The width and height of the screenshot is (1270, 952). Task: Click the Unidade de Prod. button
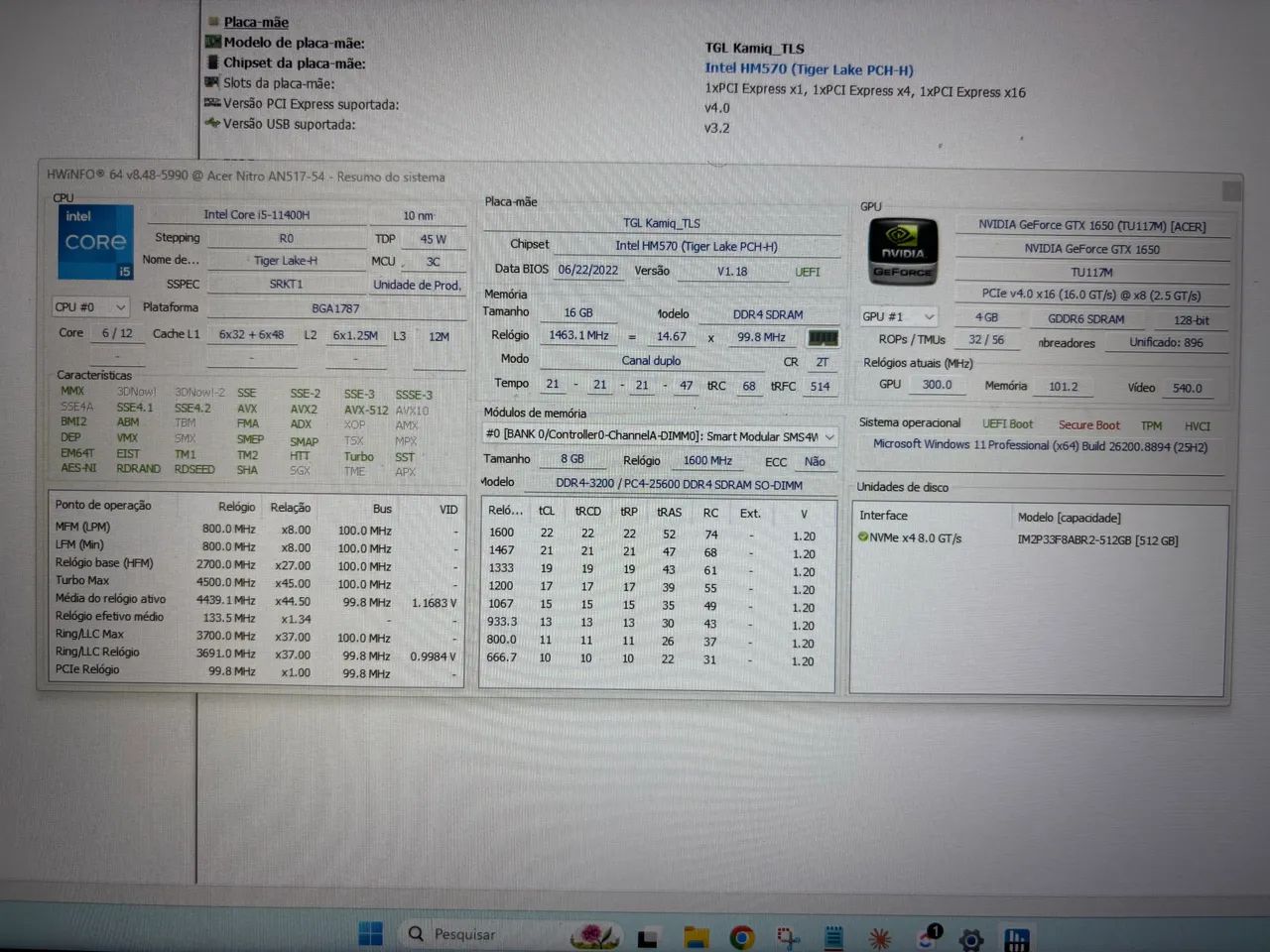417,285
